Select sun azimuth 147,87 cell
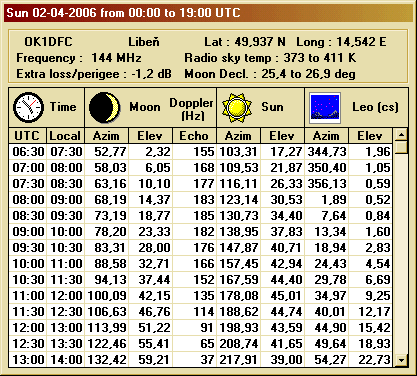The height and width of the screenshot is (376, 417). [238, 248]
